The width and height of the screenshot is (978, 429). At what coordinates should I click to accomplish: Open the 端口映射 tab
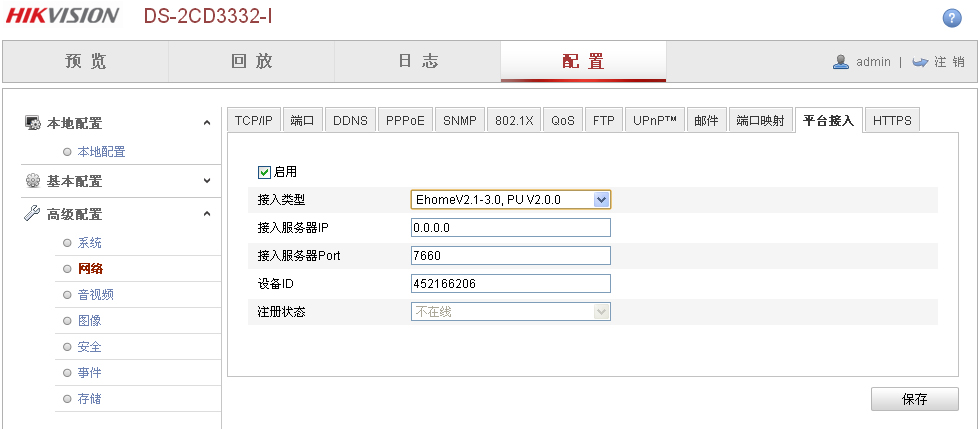point(760,120)
